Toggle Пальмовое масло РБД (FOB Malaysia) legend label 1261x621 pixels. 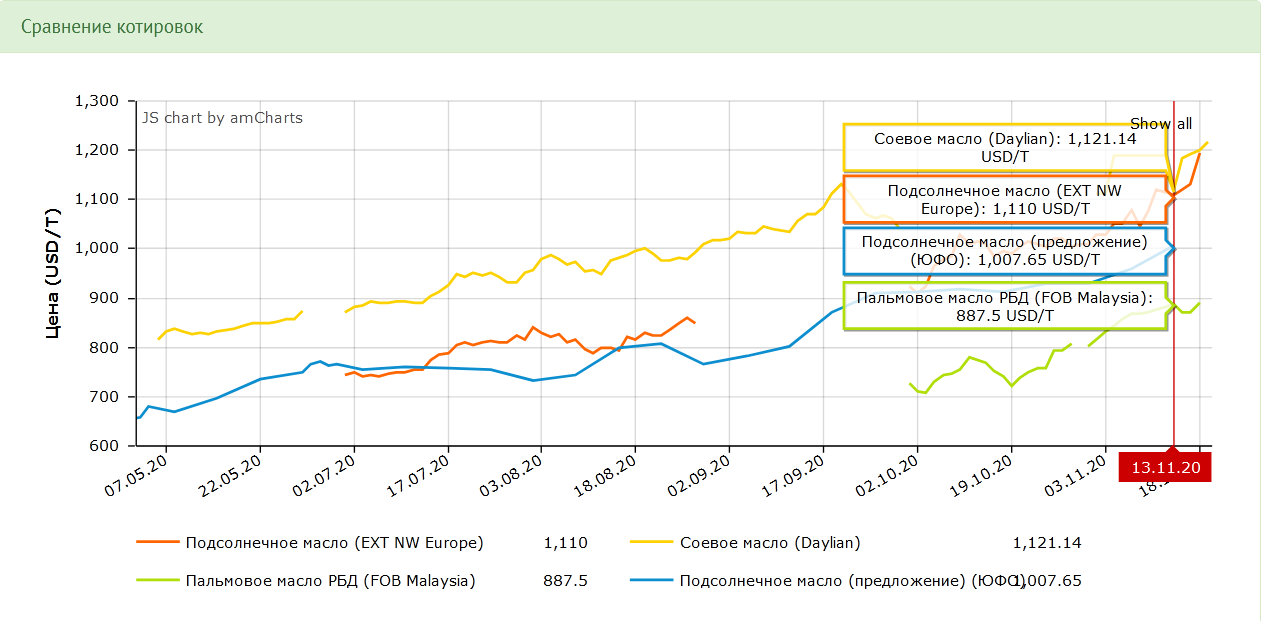click(x=330, y=580)
